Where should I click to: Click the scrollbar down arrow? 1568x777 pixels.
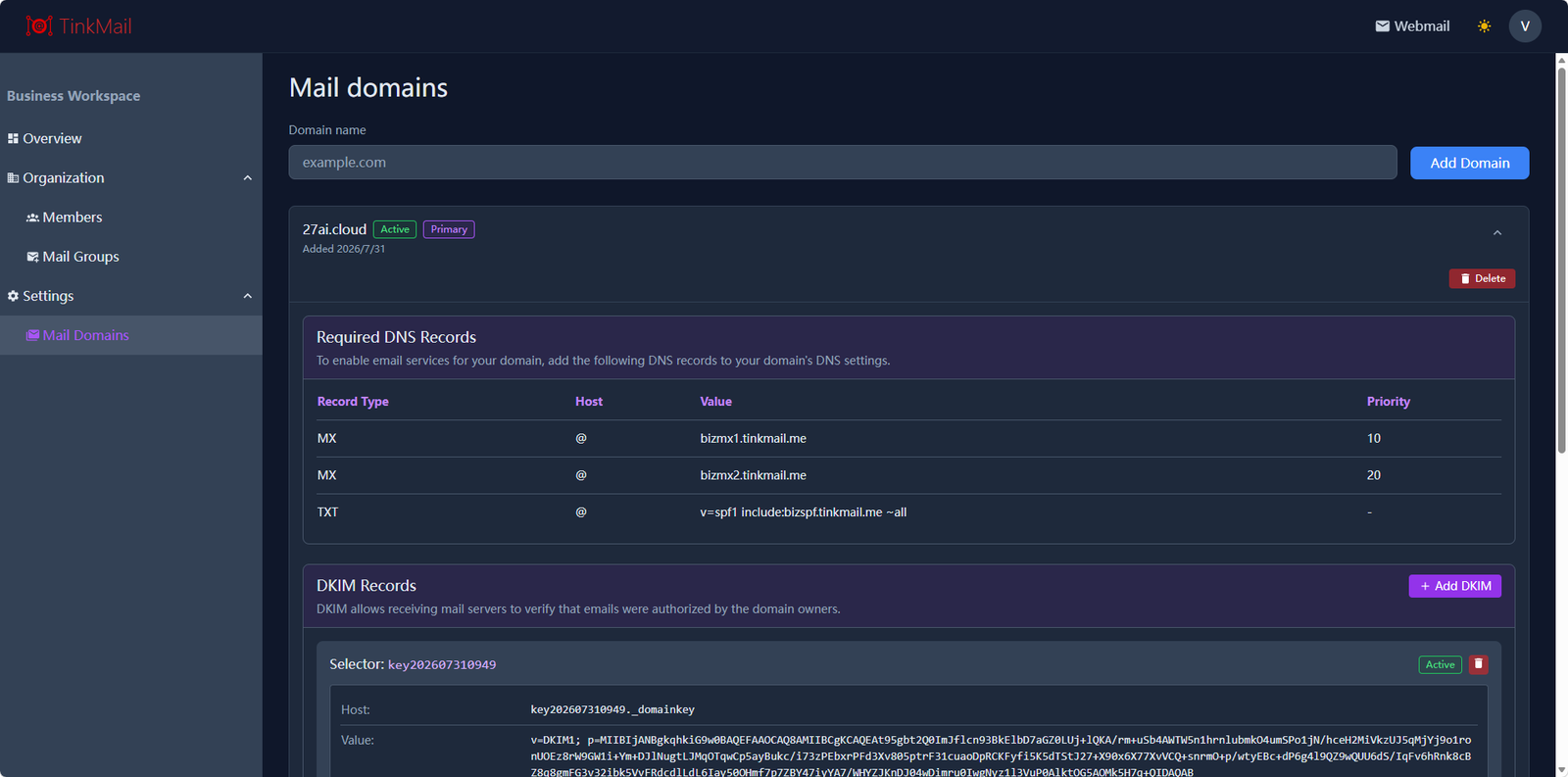click(x=1562, y=770)
